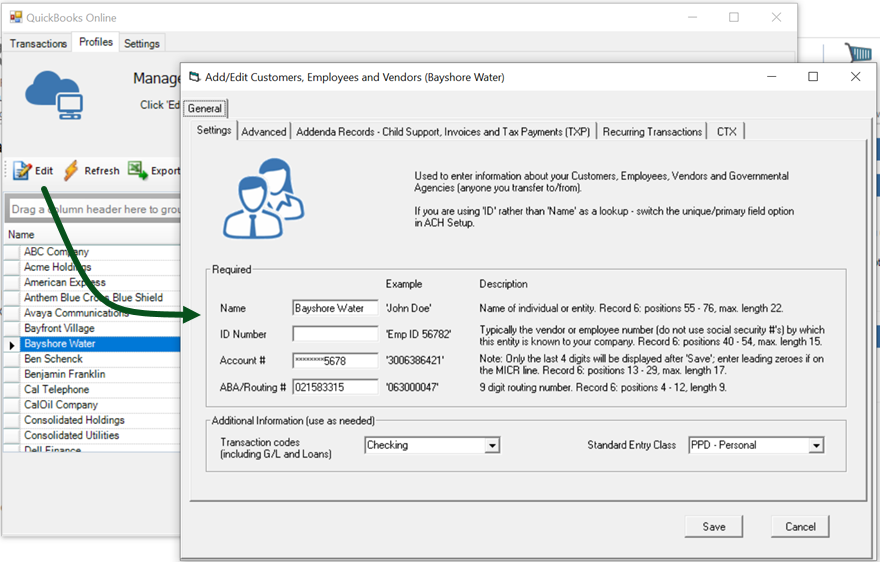Screen dimensions: 880x562
Task: Click the Refresh lightning bolt icon
Action: [71, 170]
